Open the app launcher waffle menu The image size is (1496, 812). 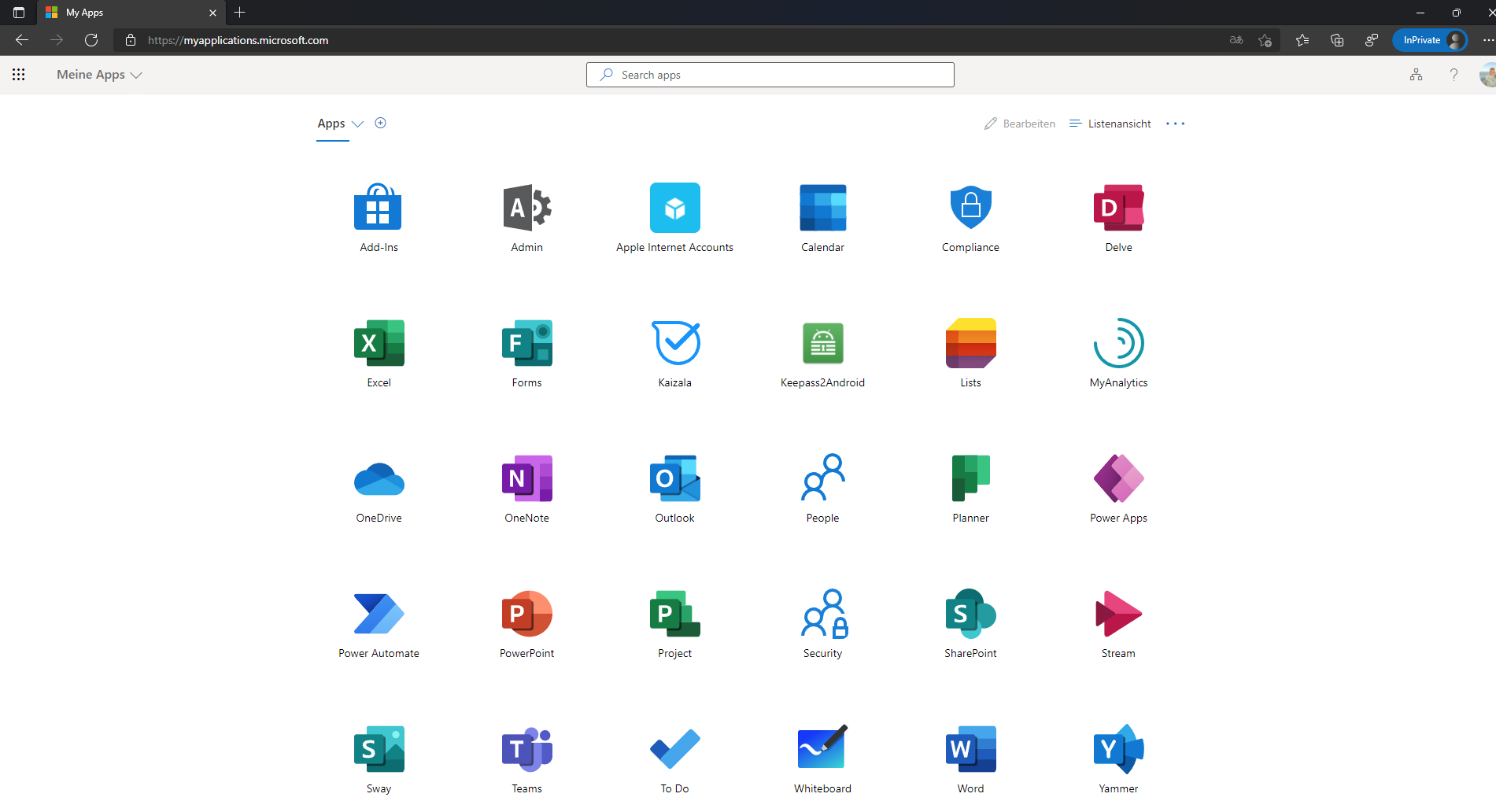[19, 74]
